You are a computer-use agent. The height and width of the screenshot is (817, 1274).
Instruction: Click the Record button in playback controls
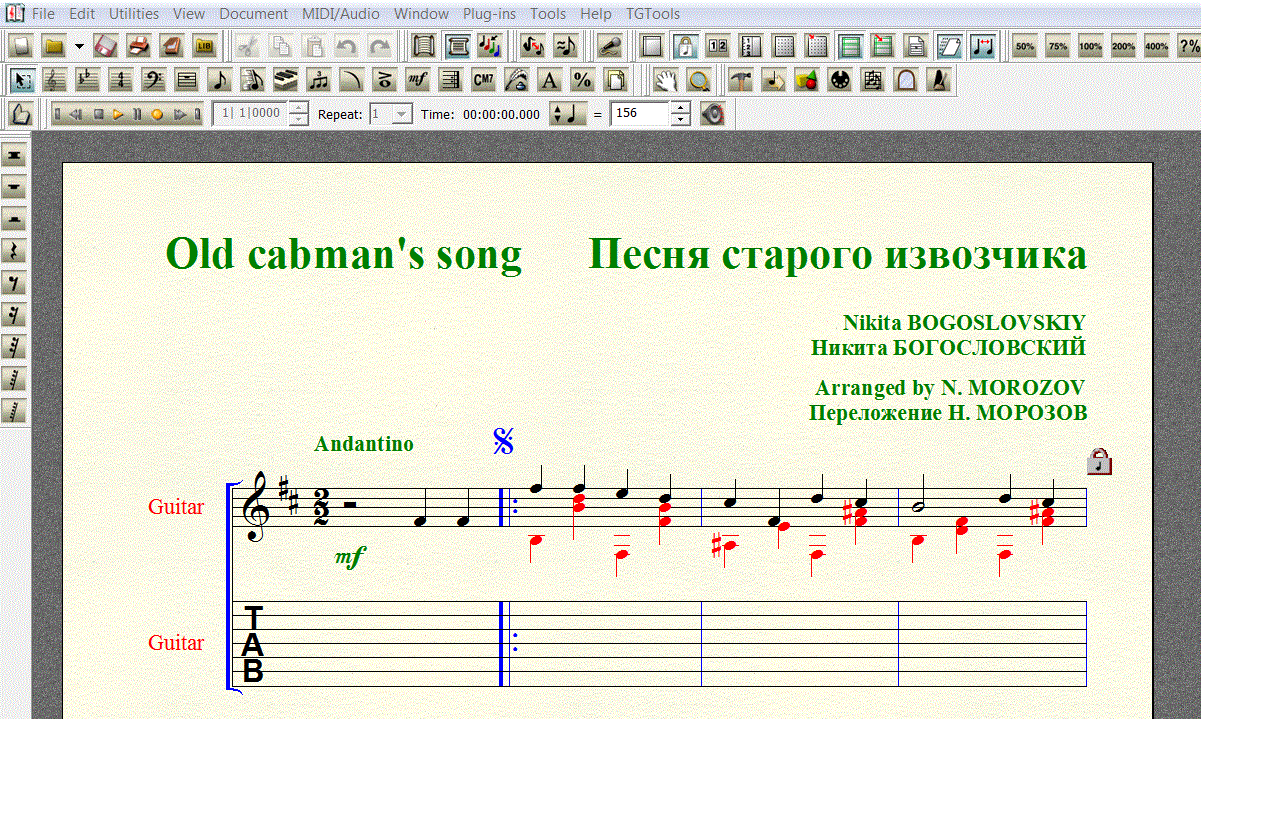point(157,114)
